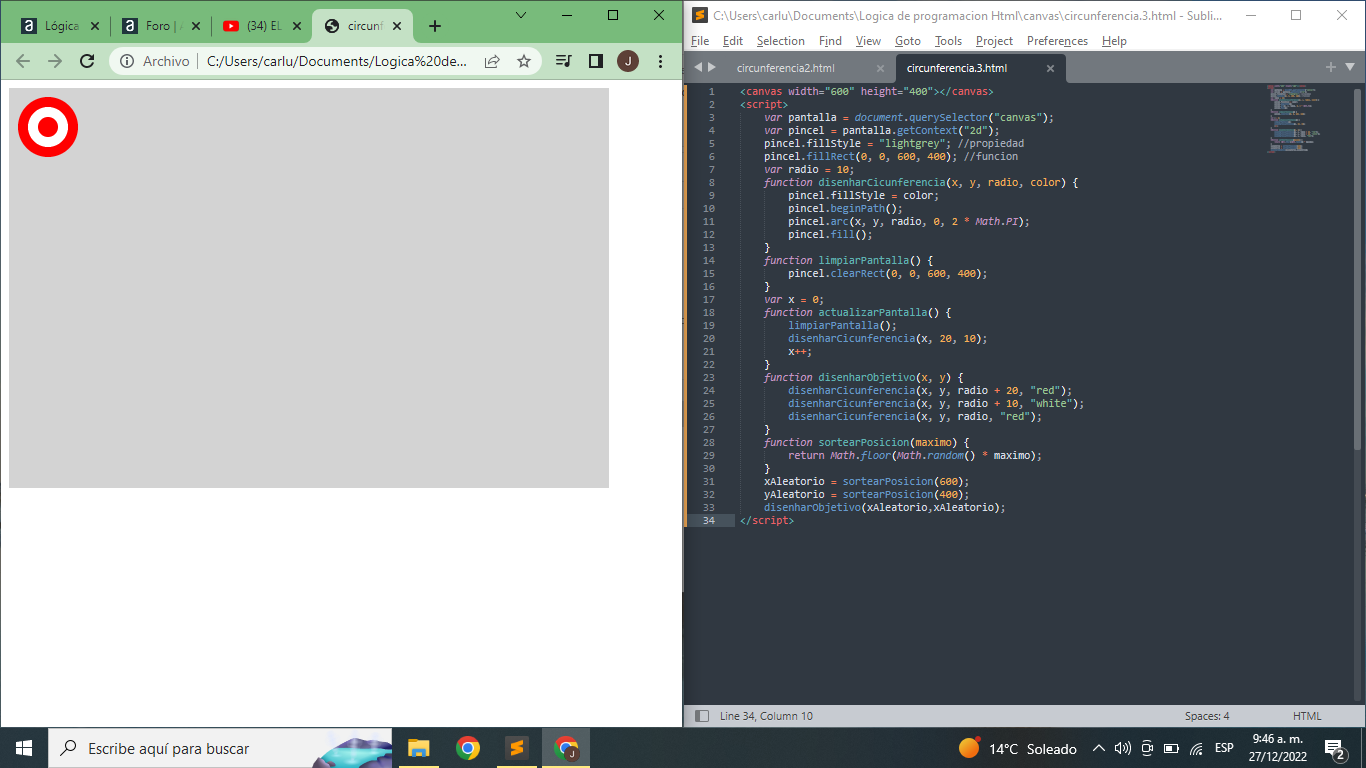Go back in Chrome history
Image resolution: width=1366 pixels, height=768 pixels.
pyautogui.click(x=23, y=61)
